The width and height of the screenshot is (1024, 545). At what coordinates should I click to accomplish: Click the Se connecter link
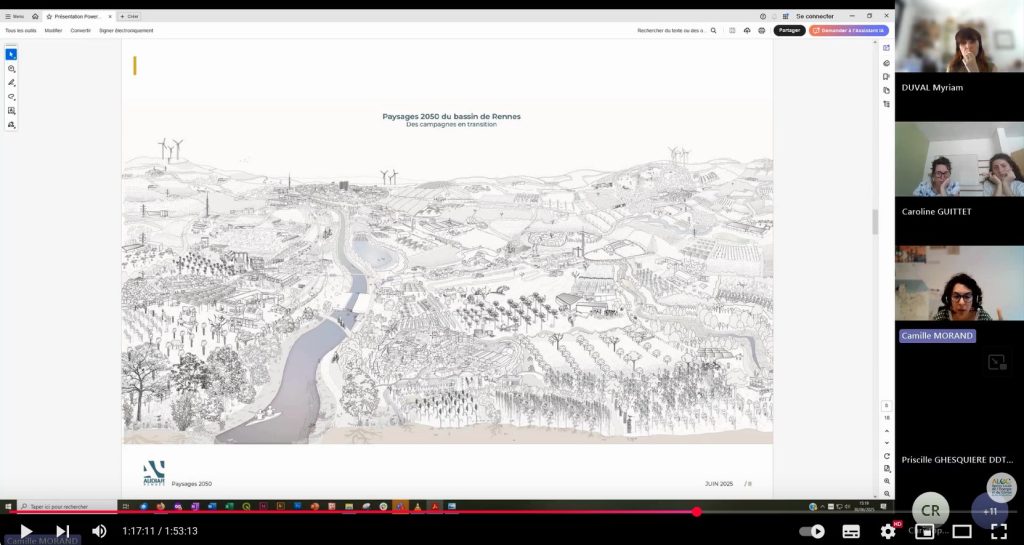point(814,16)
